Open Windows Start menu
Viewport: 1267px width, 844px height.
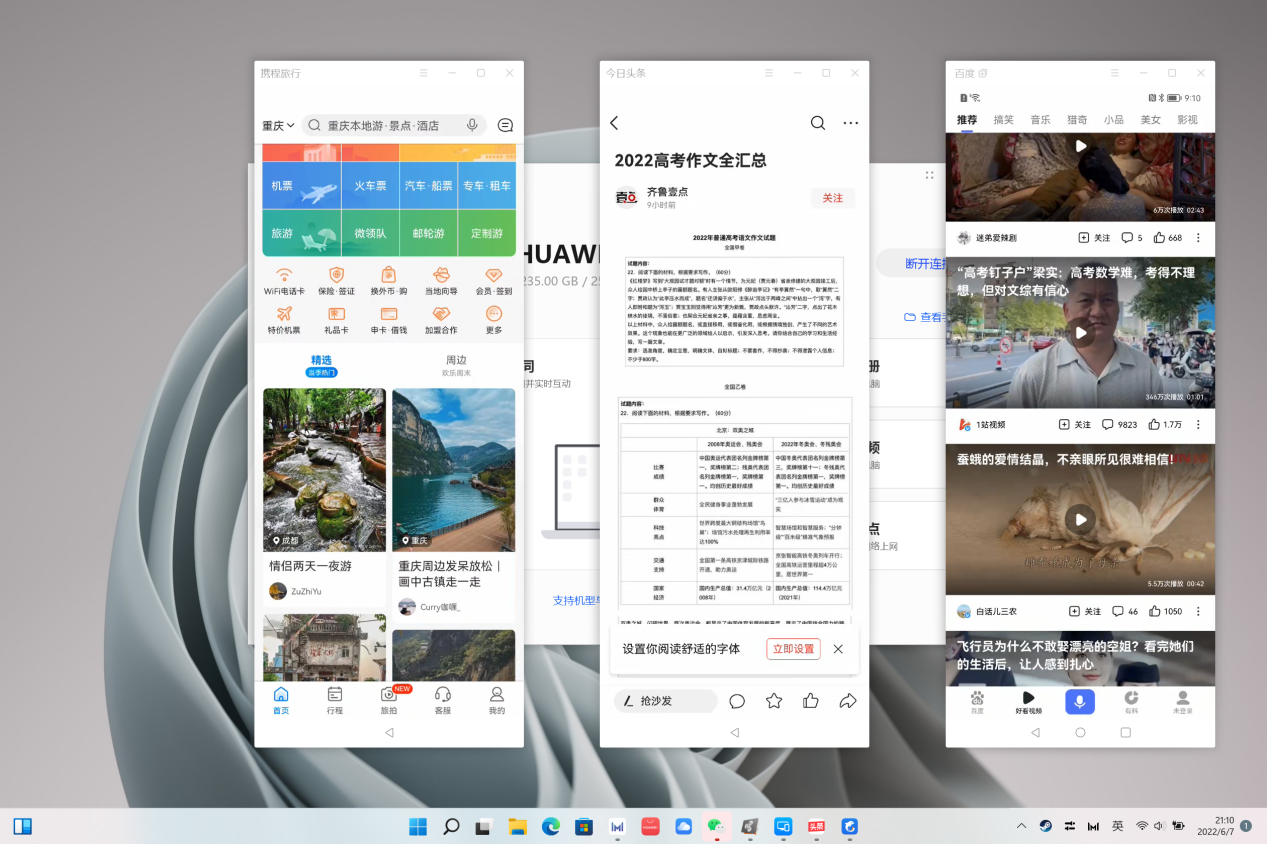click(418, 826)
